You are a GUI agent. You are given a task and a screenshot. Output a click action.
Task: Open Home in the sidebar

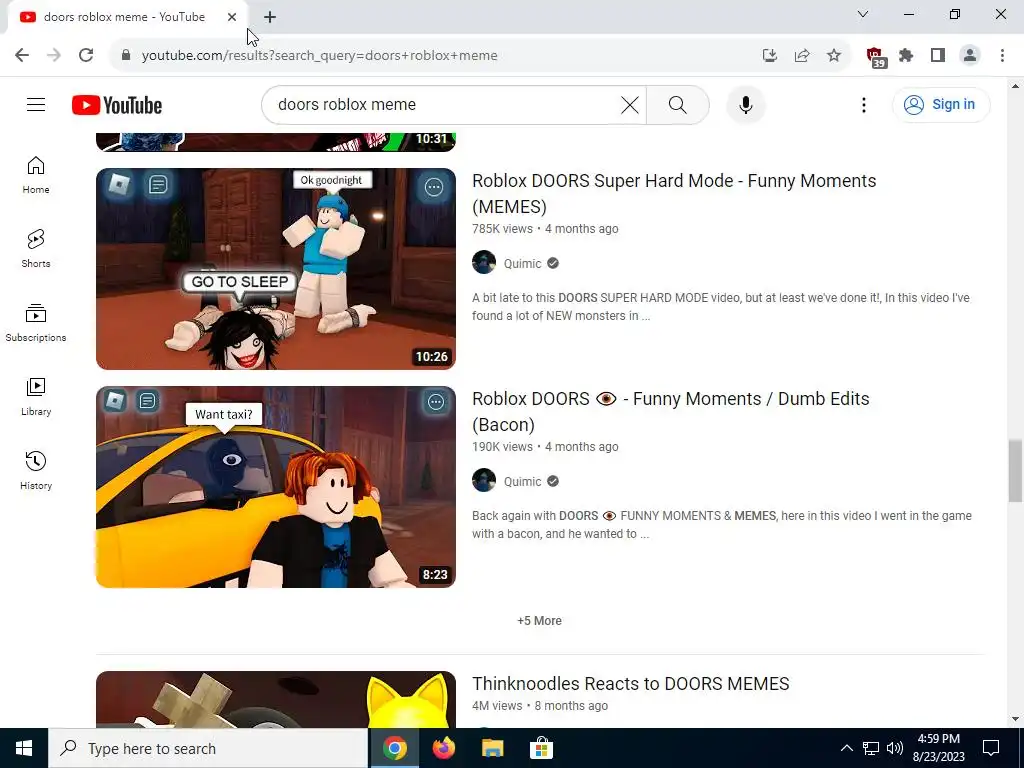point(36,175)
